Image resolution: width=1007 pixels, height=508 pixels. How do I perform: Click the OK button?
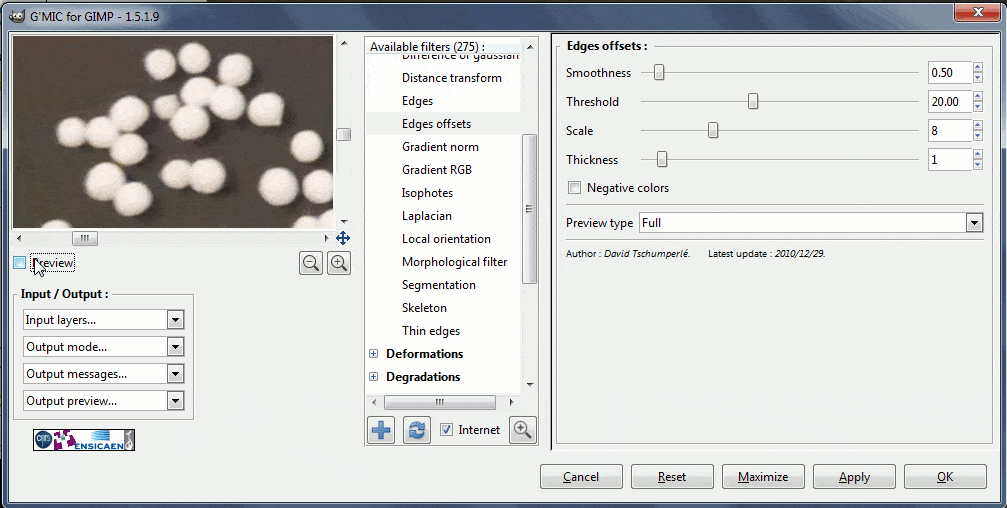click(x=945, y=477)
